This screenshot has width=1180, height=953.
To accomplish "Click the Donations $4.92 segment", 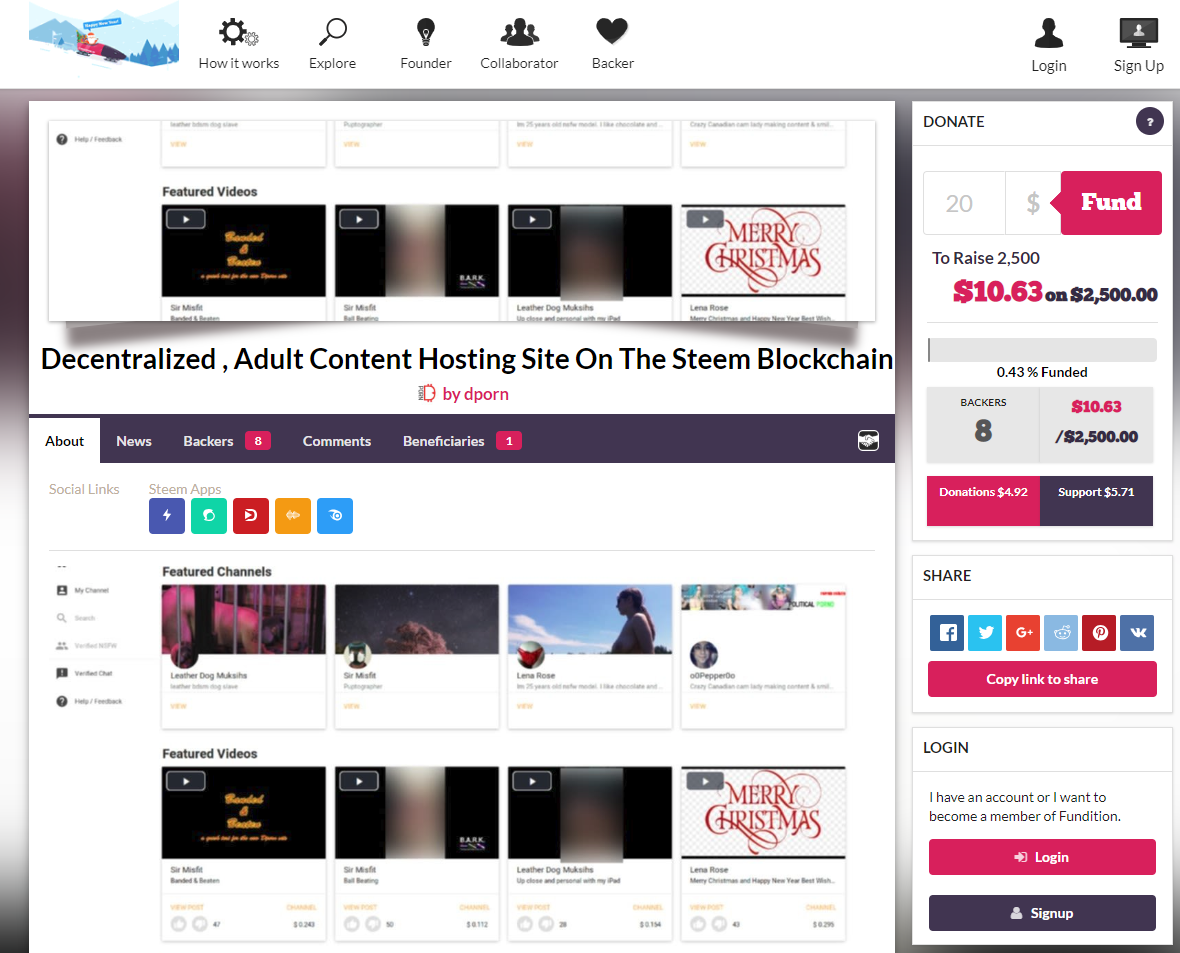I will (983, 501).
